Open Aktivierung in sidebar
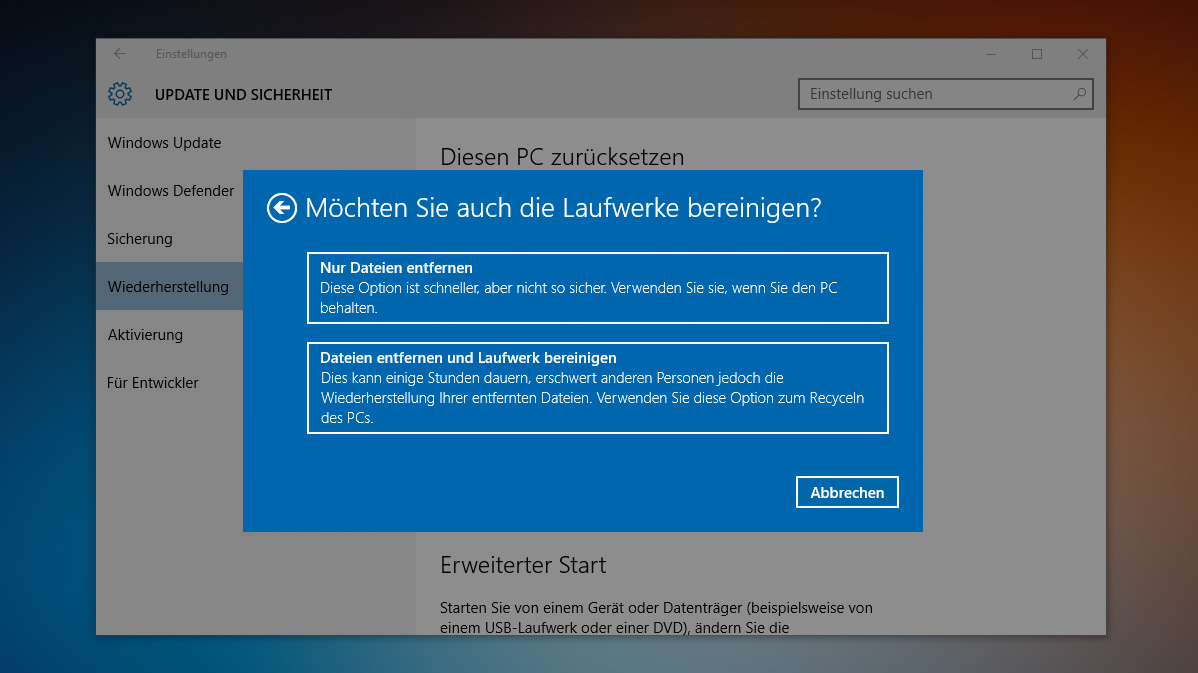 [x=145, y=335]
